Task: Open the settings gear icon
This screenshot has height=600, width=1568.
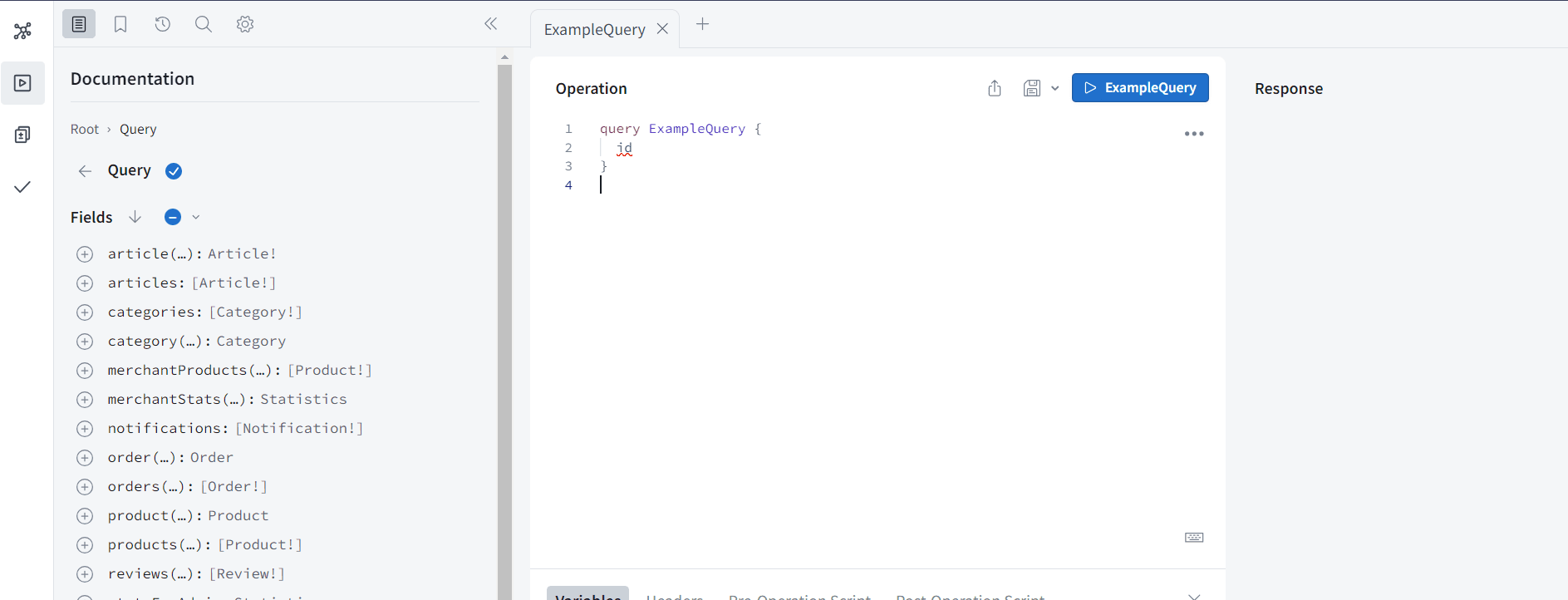Action: [x=245, y=24]
